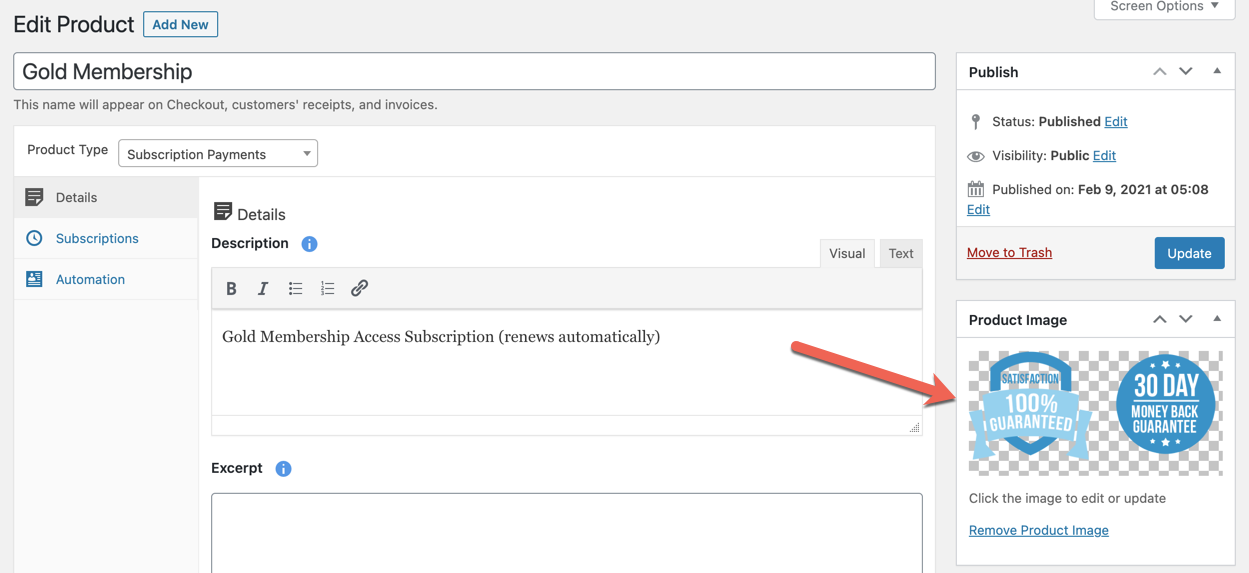Viewport: 1249px width, 573px height.
Task: Switch to the Text editor tab
Action: click(x=901, y=253)
